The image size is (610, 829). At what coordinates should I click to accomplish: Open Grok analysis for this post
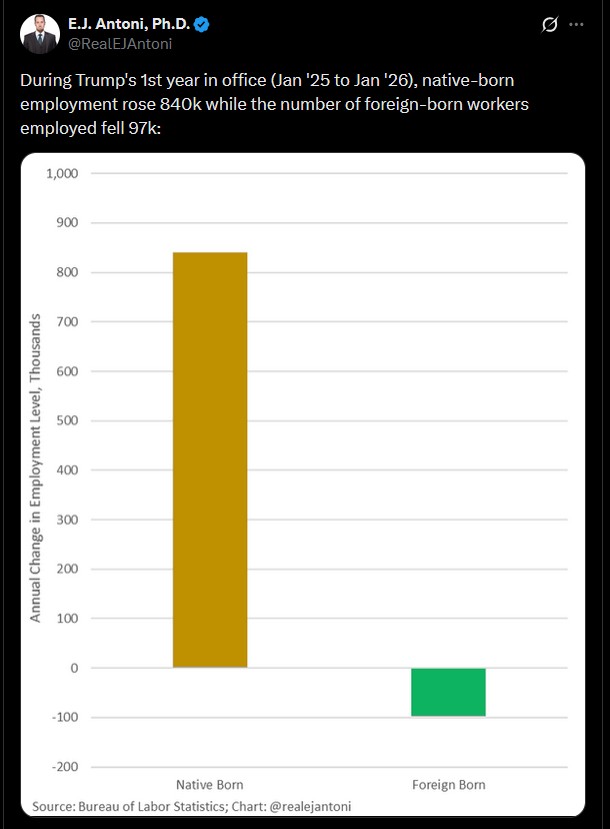547,24
